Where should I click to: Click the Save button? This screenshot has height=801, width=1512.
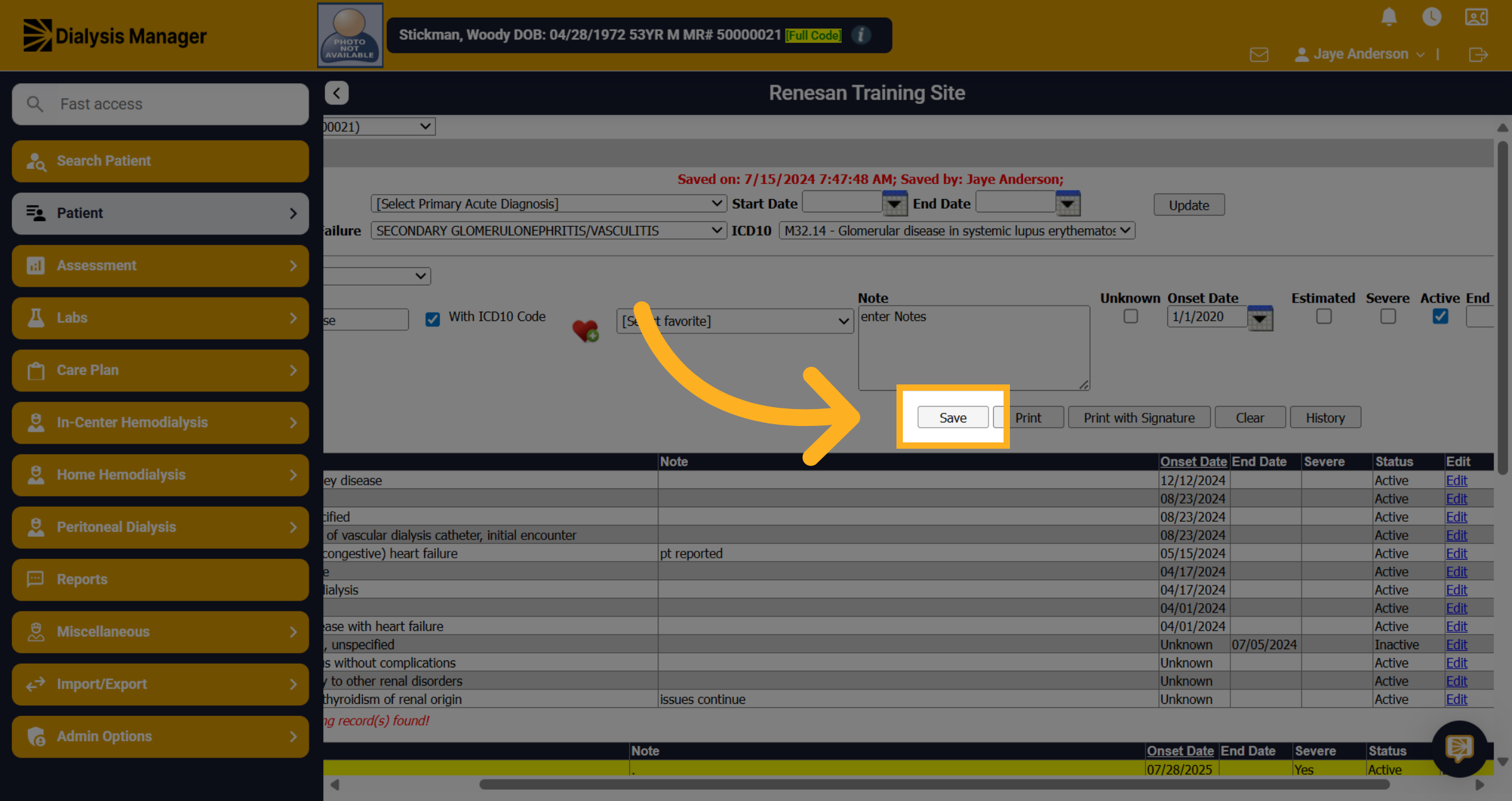click(953, 418)
